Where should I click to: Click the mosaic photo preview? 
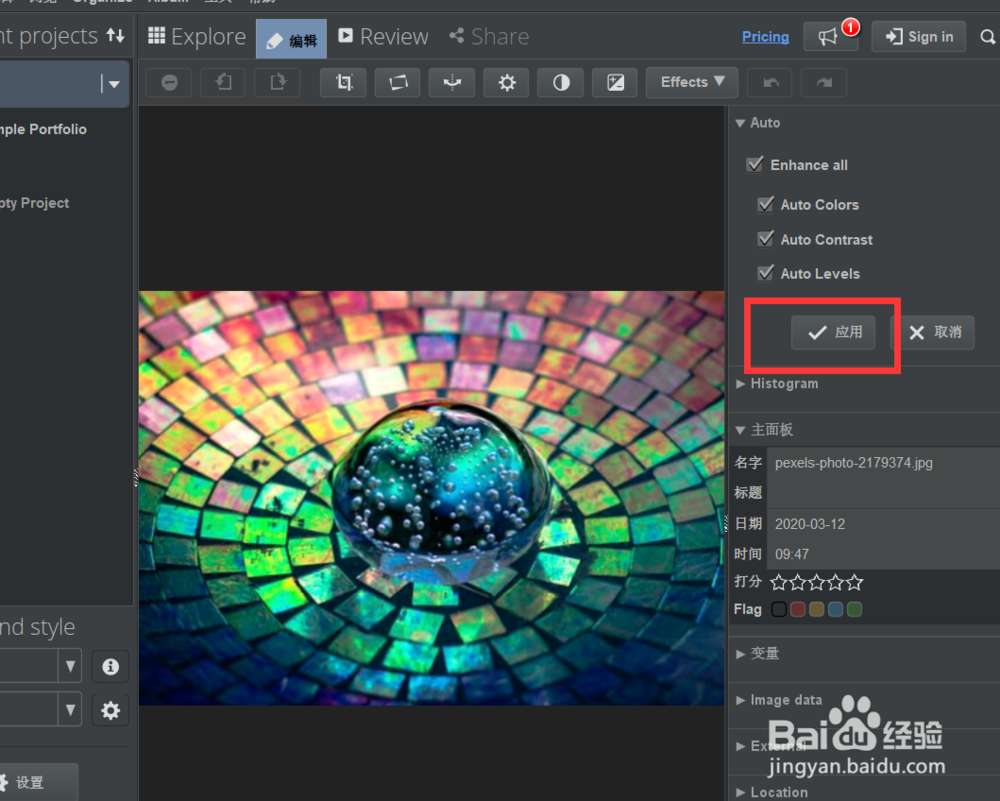[x=432, y=498]
